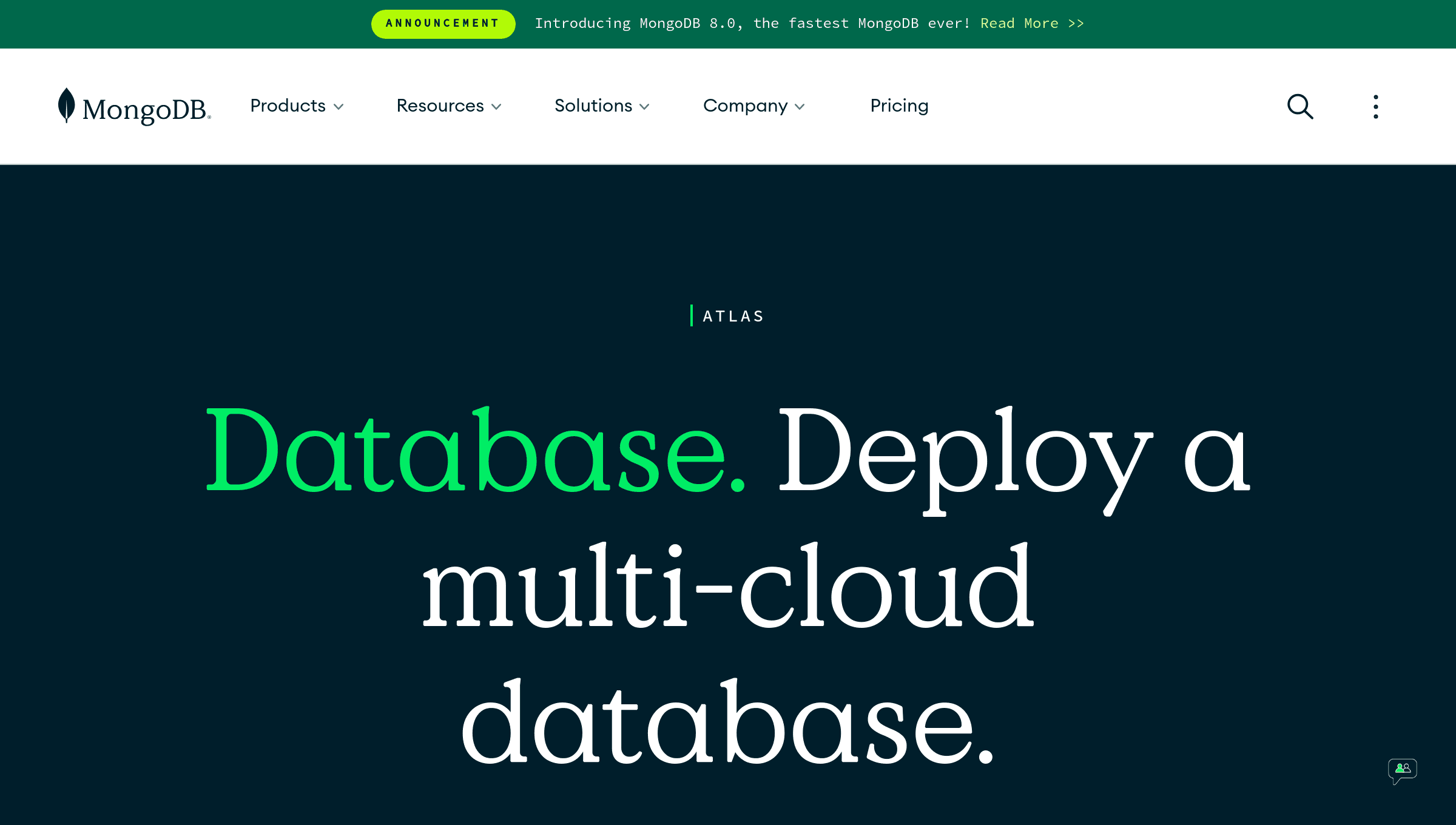This screenshot has height=825, width=1456.
Task: Click the Read More announcement link
Action: (x=1032, y=24)
